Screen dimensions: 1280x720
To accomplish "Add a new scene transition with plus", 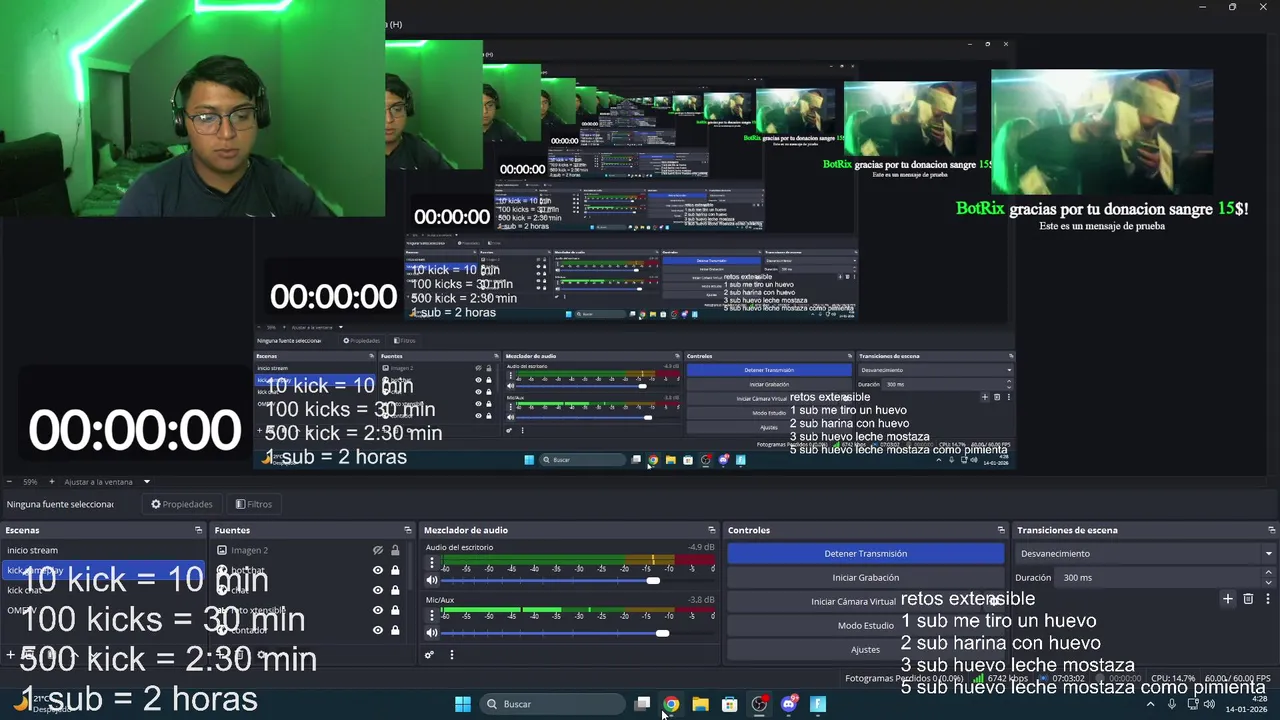I will (x=1227, y=599).
